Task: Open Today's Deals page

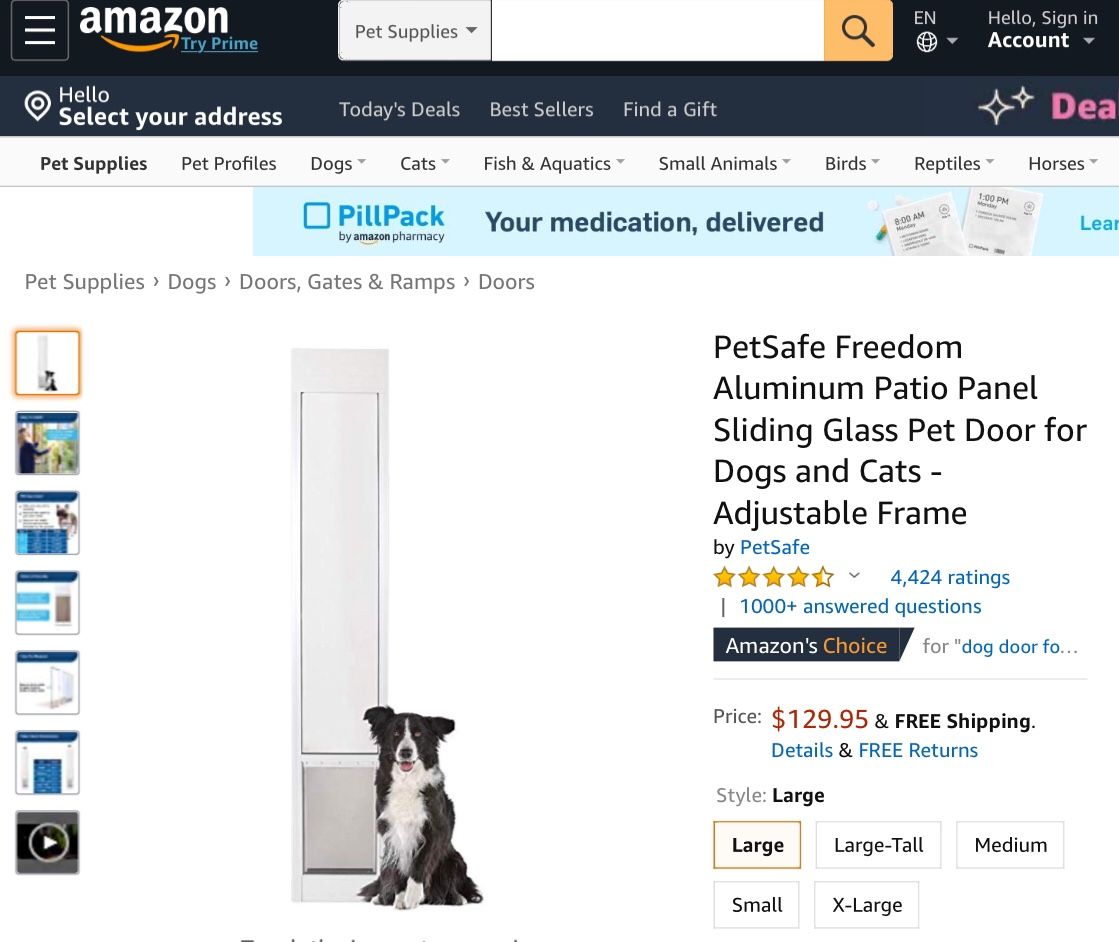Action: (x=399, y=109)
